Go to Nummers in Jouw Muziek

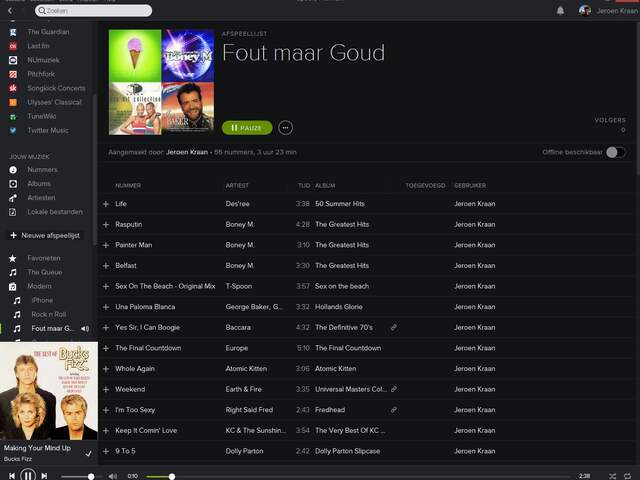(x=42, y=169)
